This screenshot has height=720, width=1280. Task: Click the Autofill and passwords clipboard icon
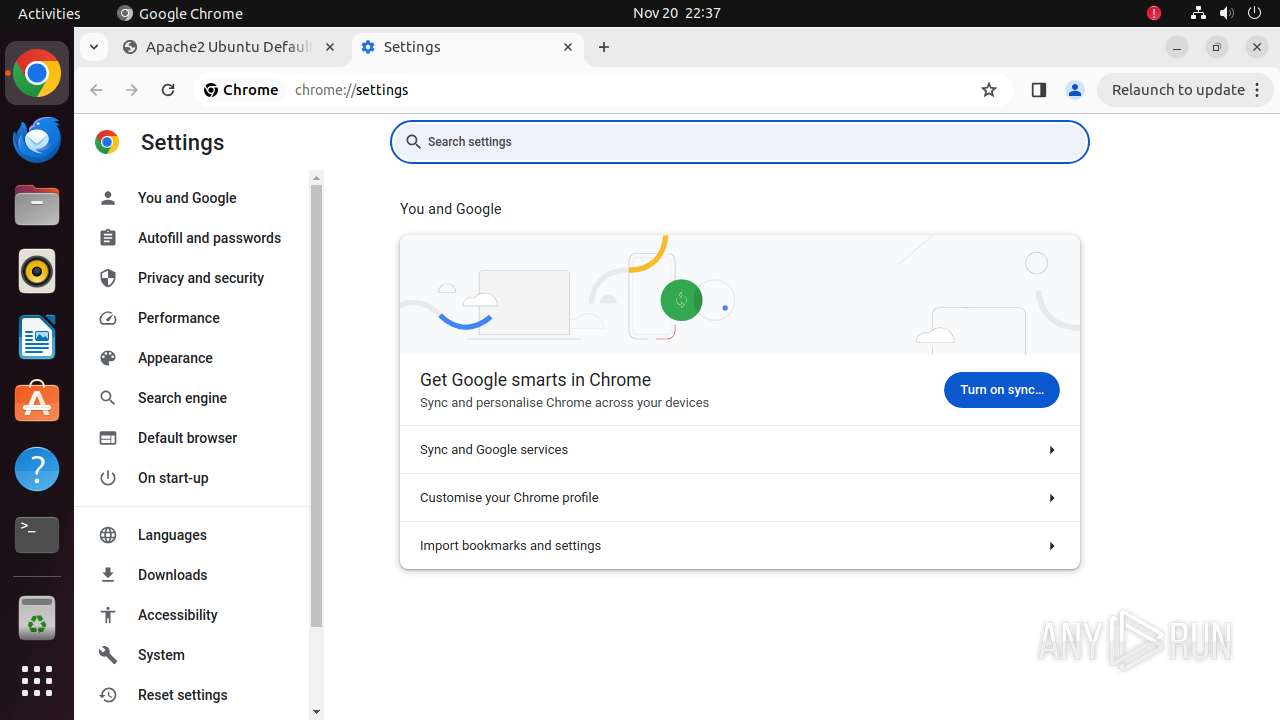click(x=108, y=238)
